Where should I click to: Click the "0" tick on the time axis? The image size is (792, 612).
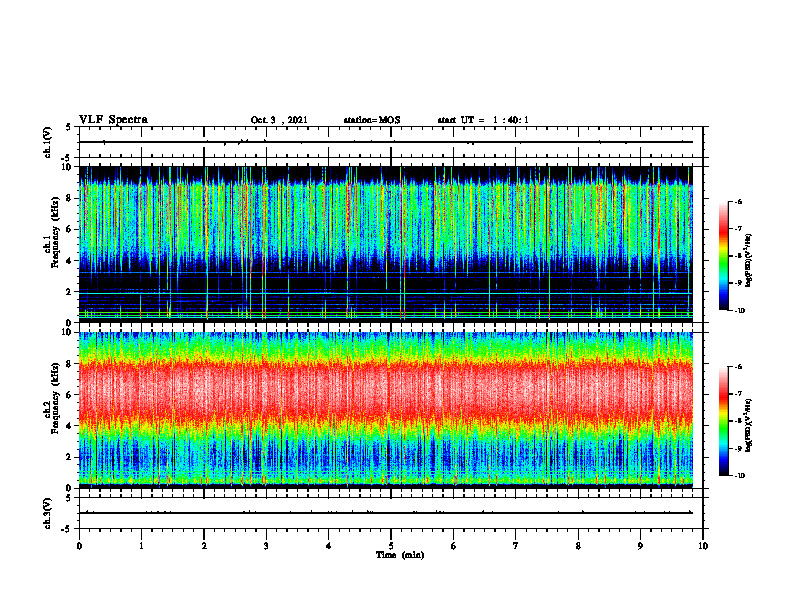tap(79, 546)
